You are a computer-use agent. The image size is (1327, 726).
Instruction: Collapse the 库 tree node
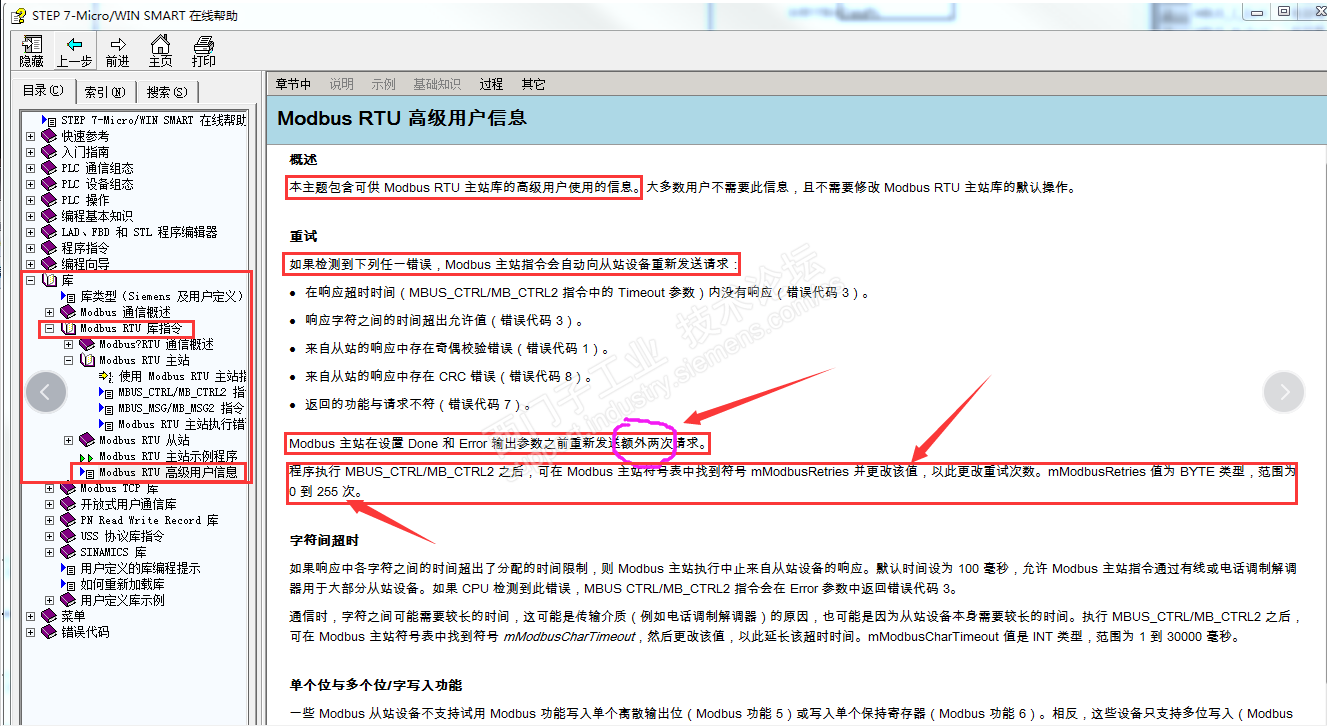(31, 280)
